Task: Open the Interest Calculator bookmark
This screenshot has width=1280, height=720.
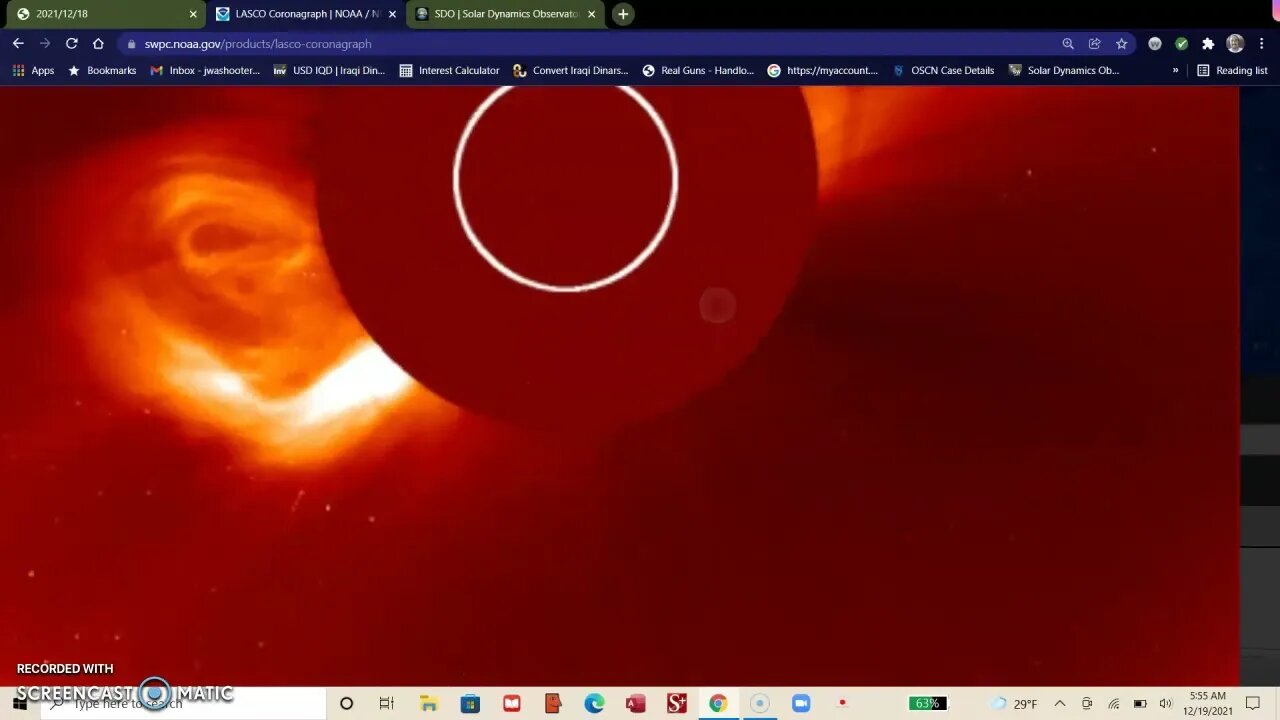Action: coord(449,71)
